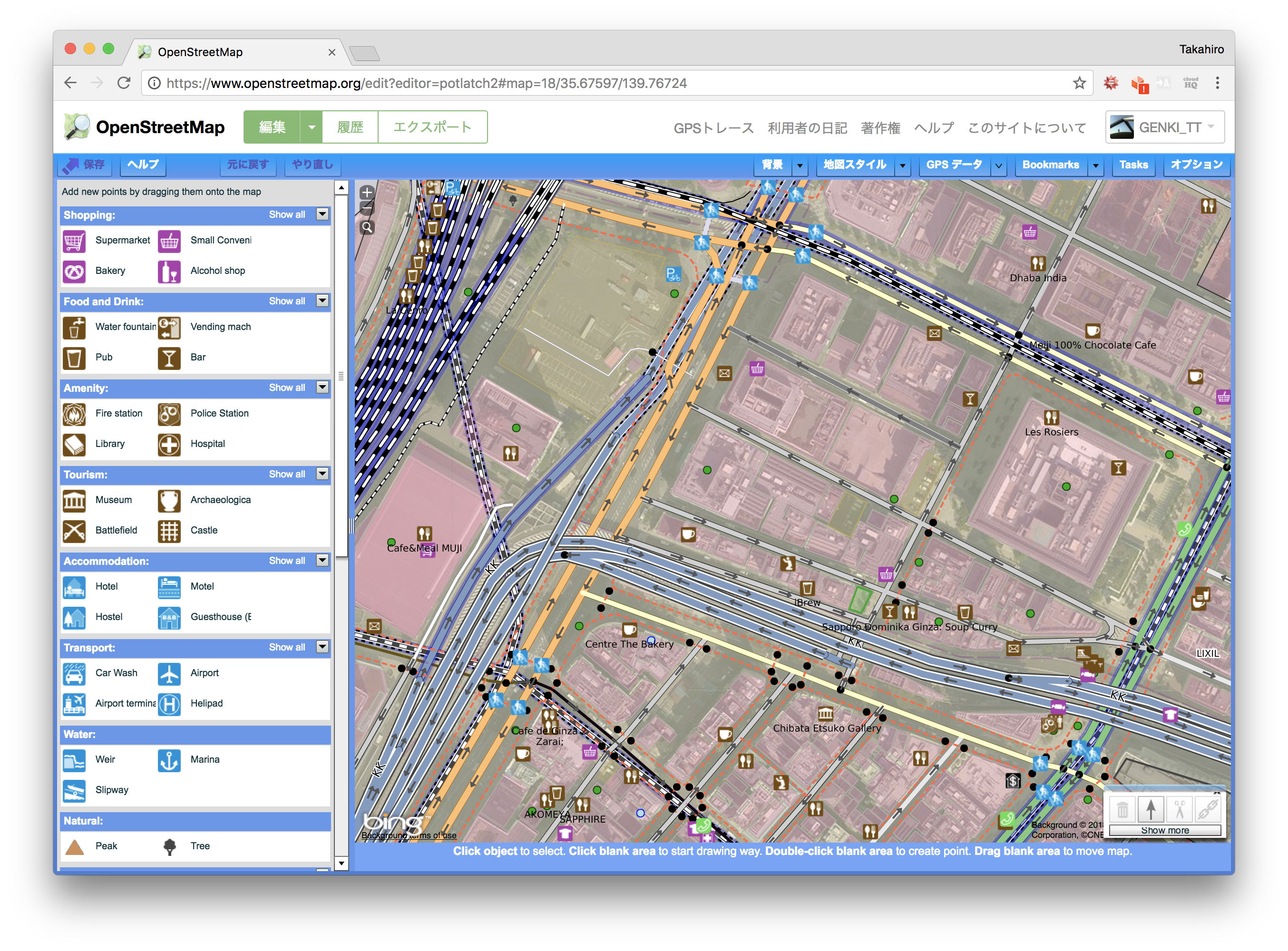
Task: Bookmark this page with the star icon
Action: (1079, 84)
